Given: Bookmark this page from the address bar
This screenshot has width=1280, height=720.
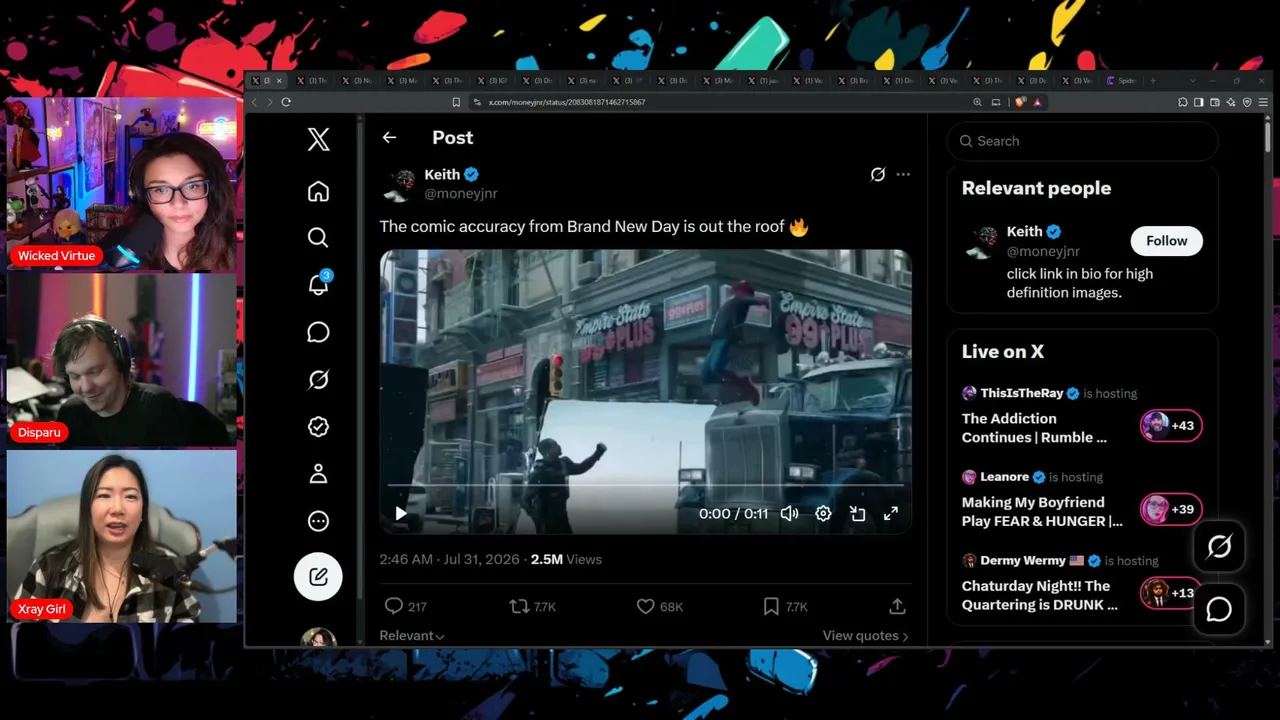Looking at the screenshot, I should [x=456, y=102].
